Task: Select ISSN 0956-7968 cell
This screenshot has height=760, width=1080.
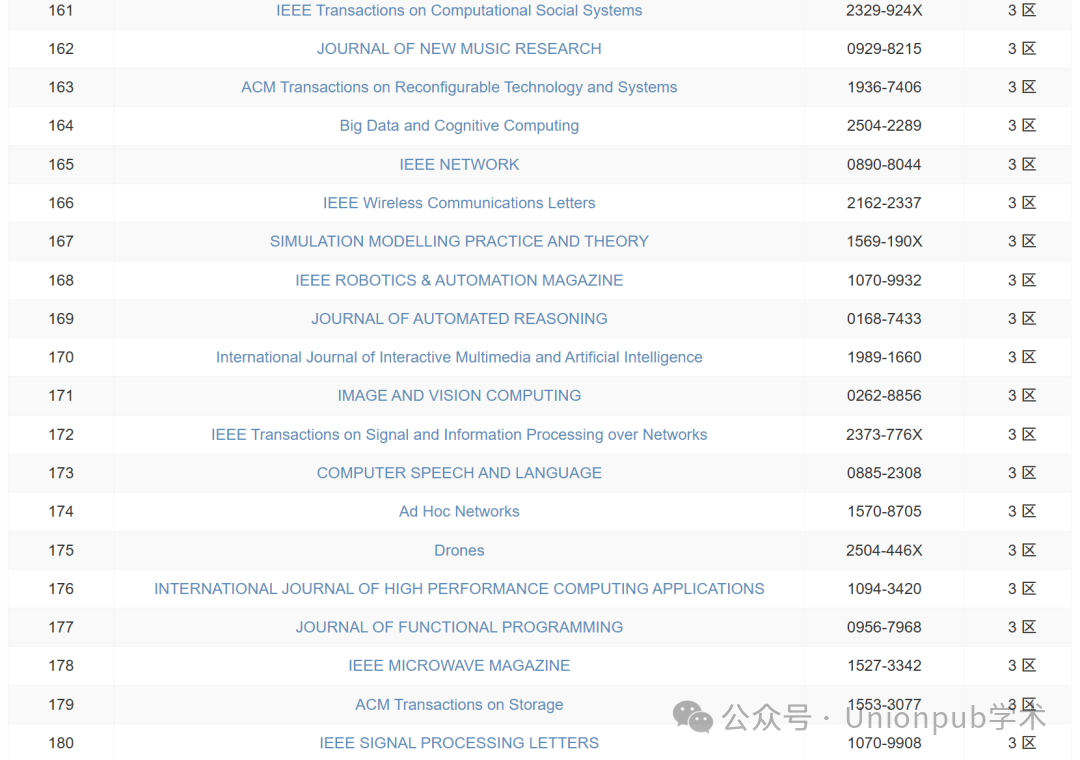Action: tap(884, 627)
